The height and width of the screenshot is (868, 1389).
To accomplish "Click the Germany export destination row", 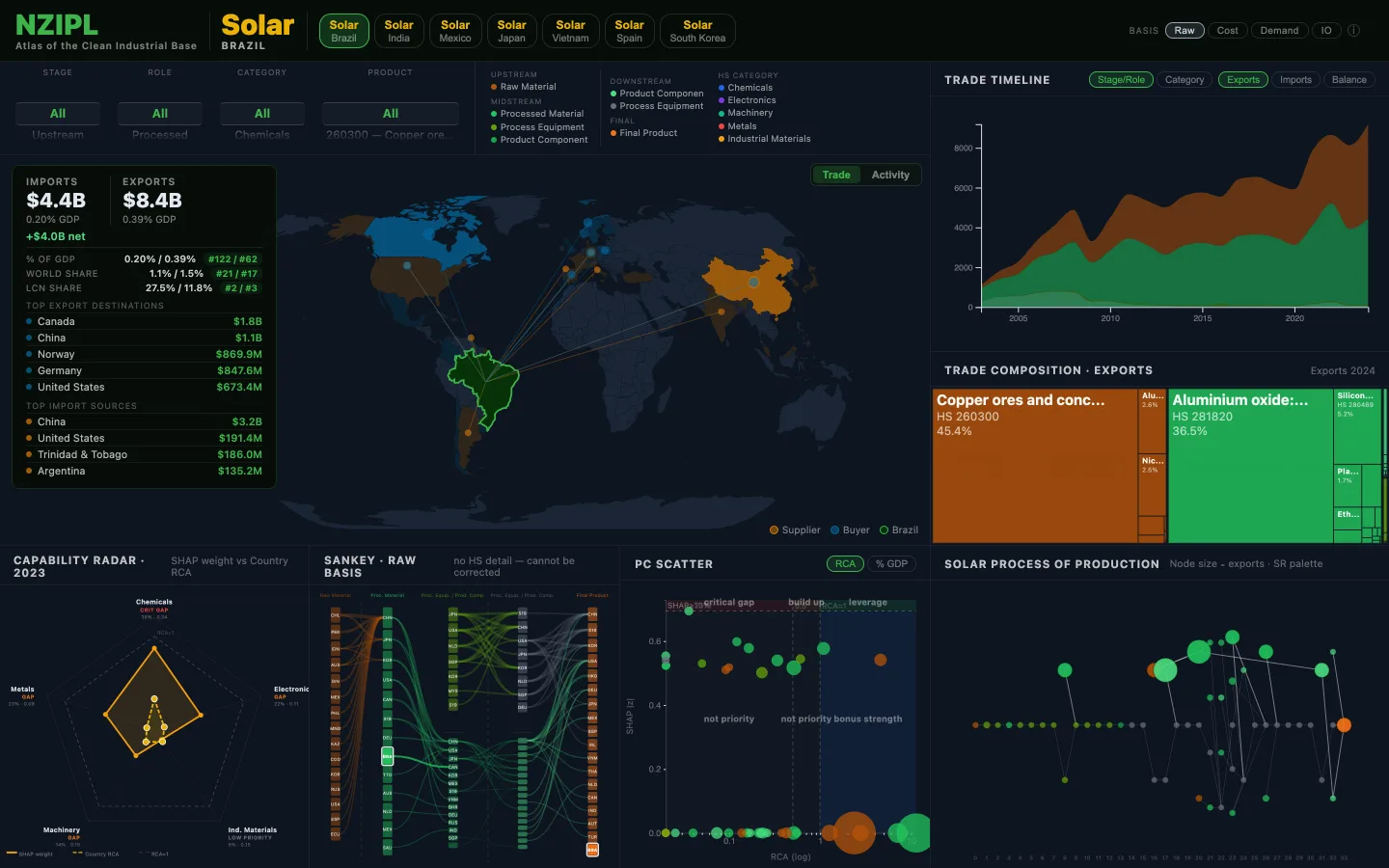I will click(x=144, y=371).
